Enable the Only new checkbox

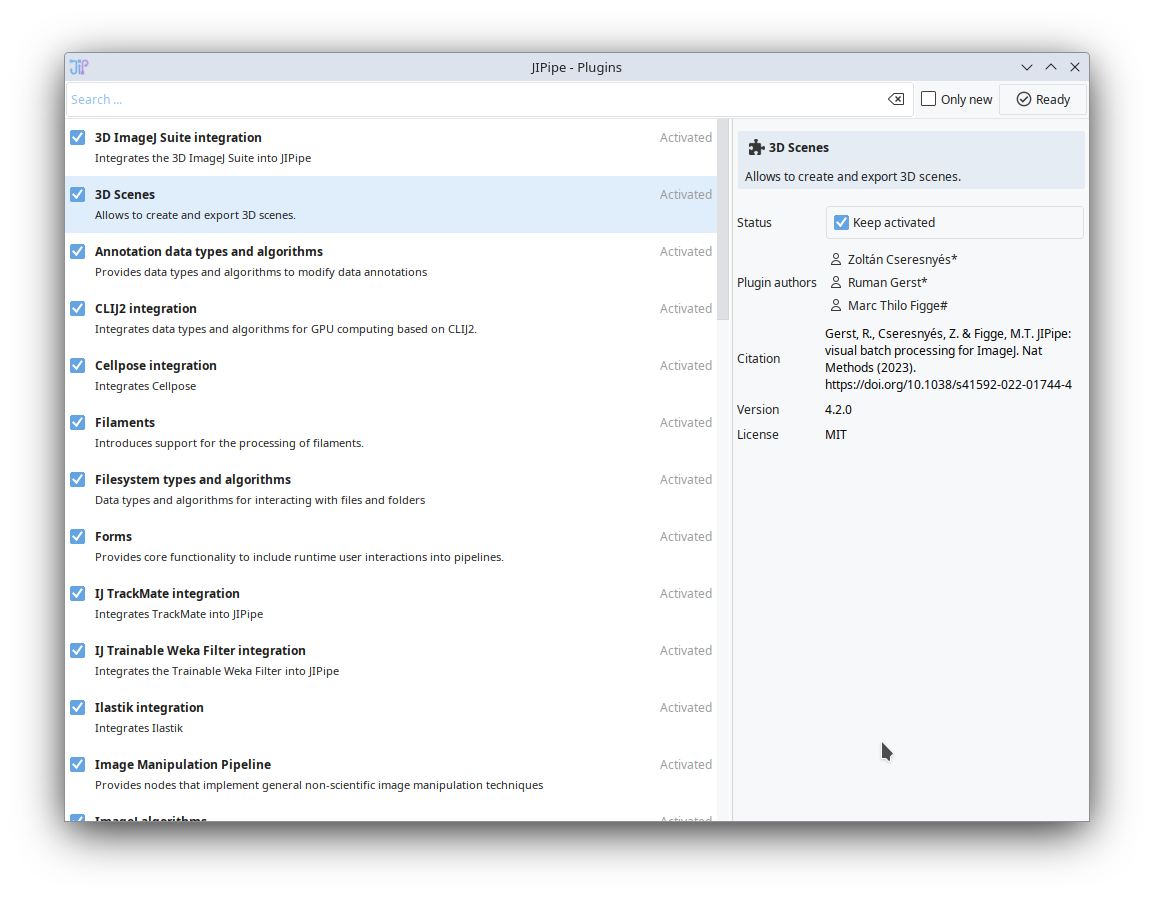[929, 99]
